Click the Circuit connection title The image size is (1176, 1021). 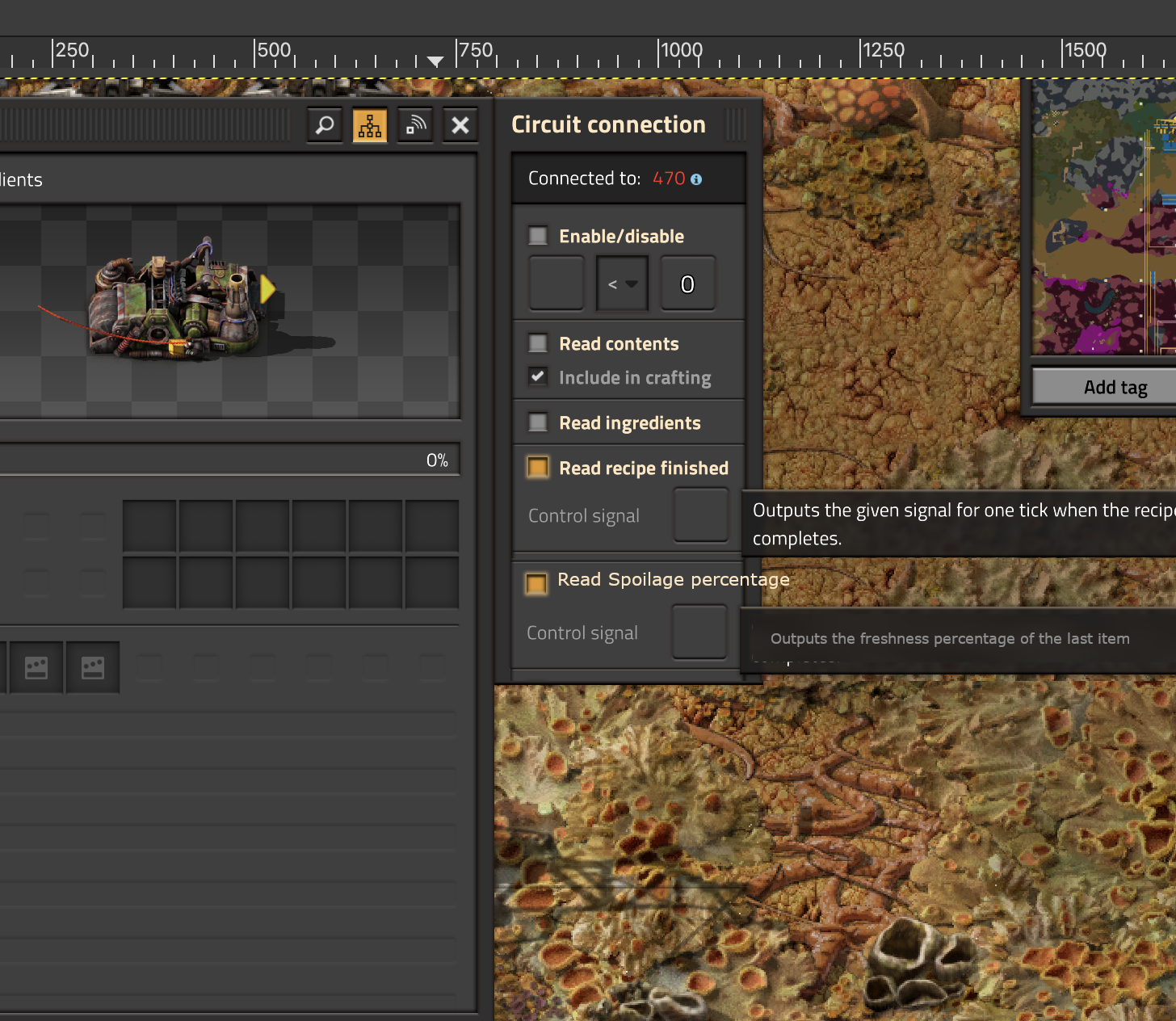pyautogui.click(x=608, y=124)
